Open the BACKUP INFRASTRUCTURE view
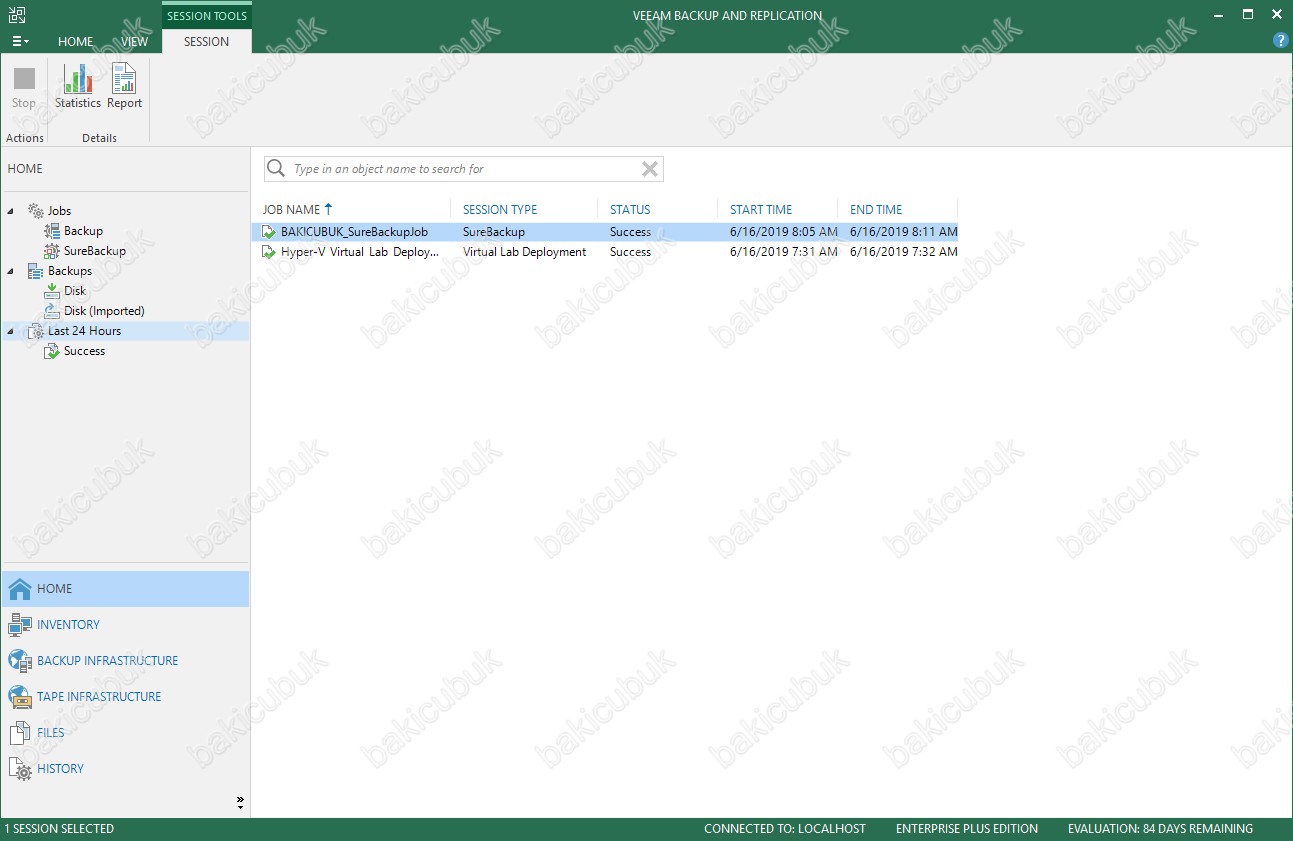The width and height of the screenshot is (1293, 841). coord(125,661)
